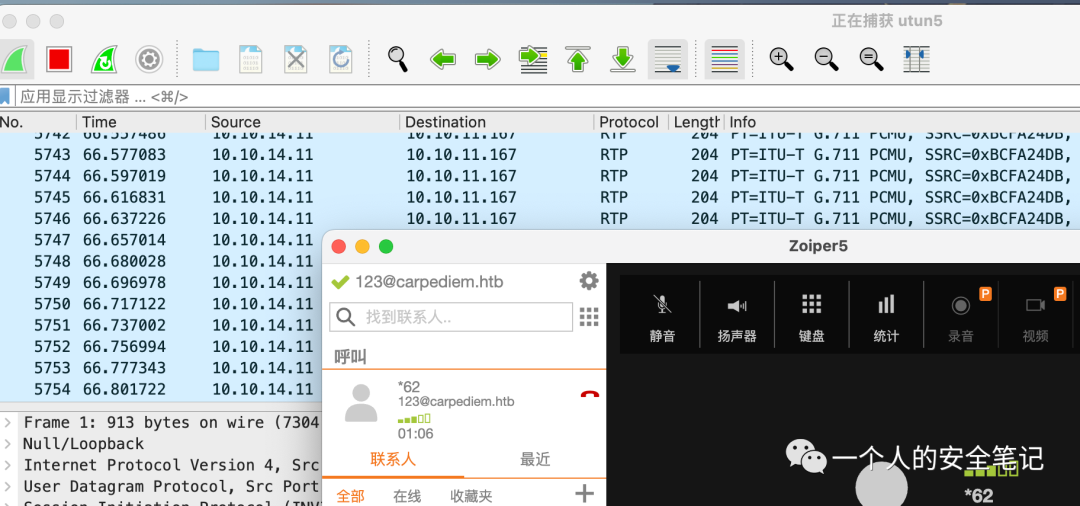Select packet number 5743
This screenshot has width=1080, height=506.
coord(540,154)
